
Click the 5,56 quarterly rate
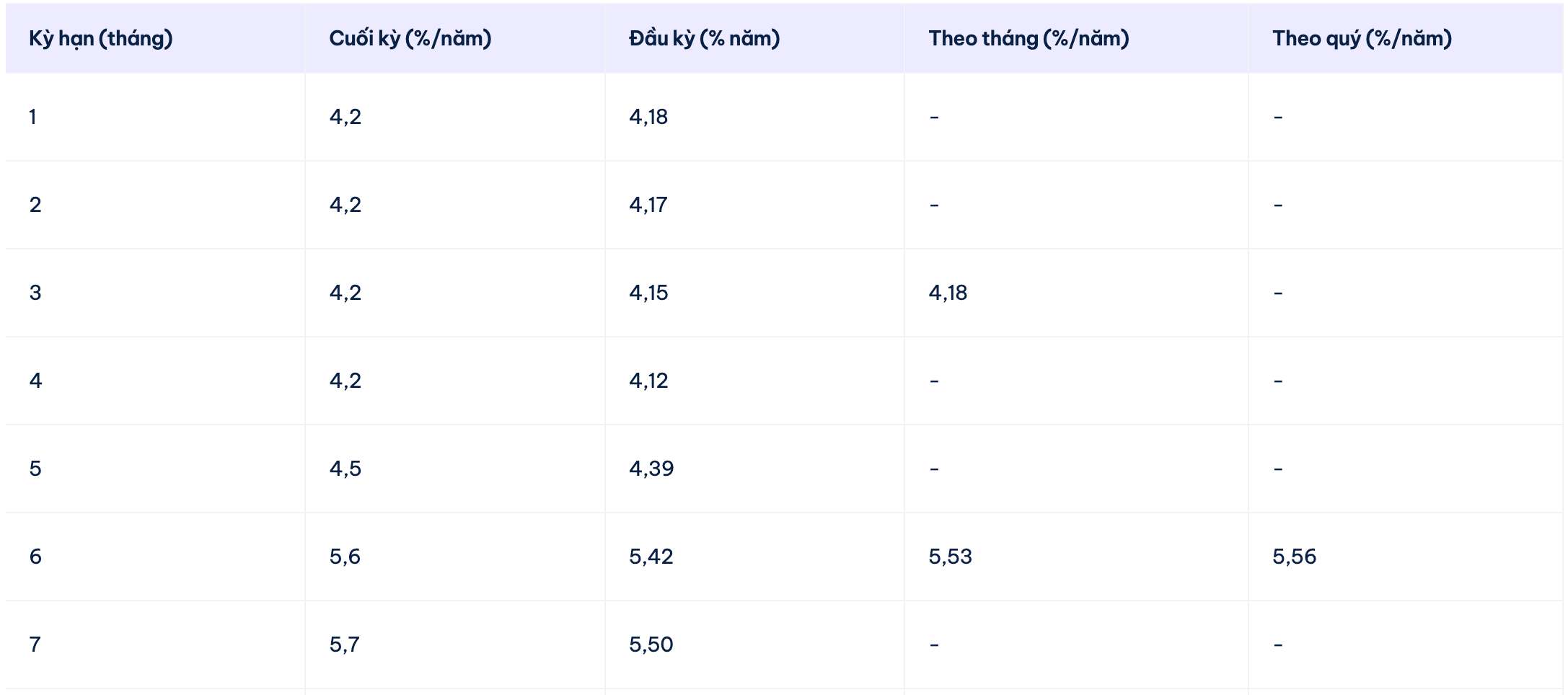point(1295,557)
